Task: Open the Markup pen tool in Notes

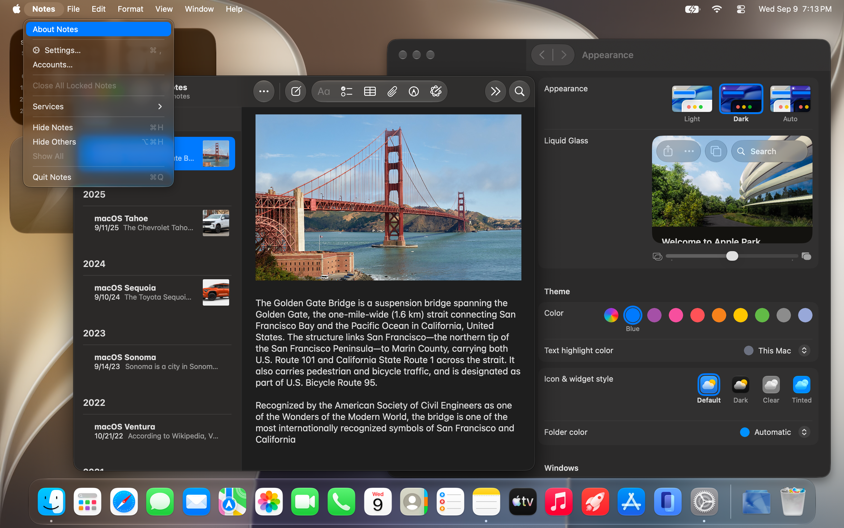Action: pyautogui.click(x=413, y=91)
